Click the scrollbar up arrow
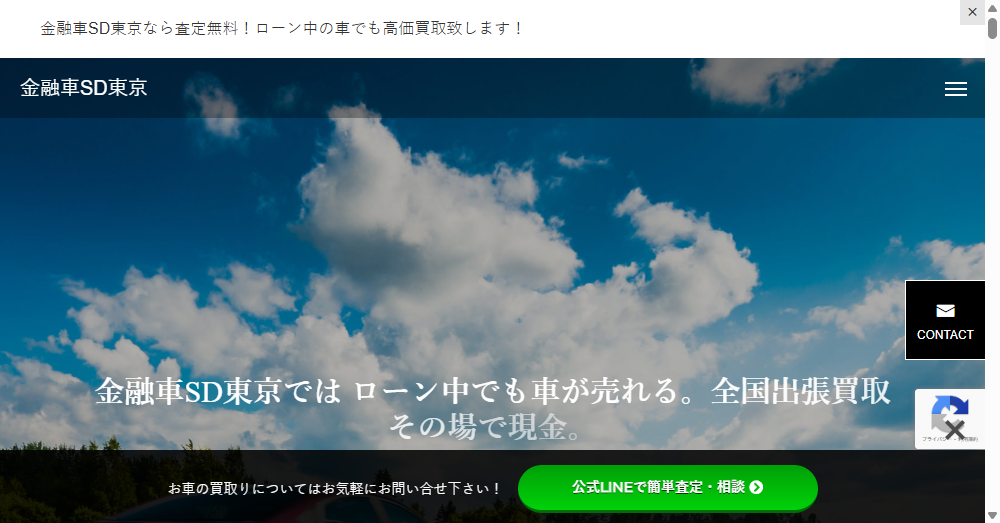 992,7
